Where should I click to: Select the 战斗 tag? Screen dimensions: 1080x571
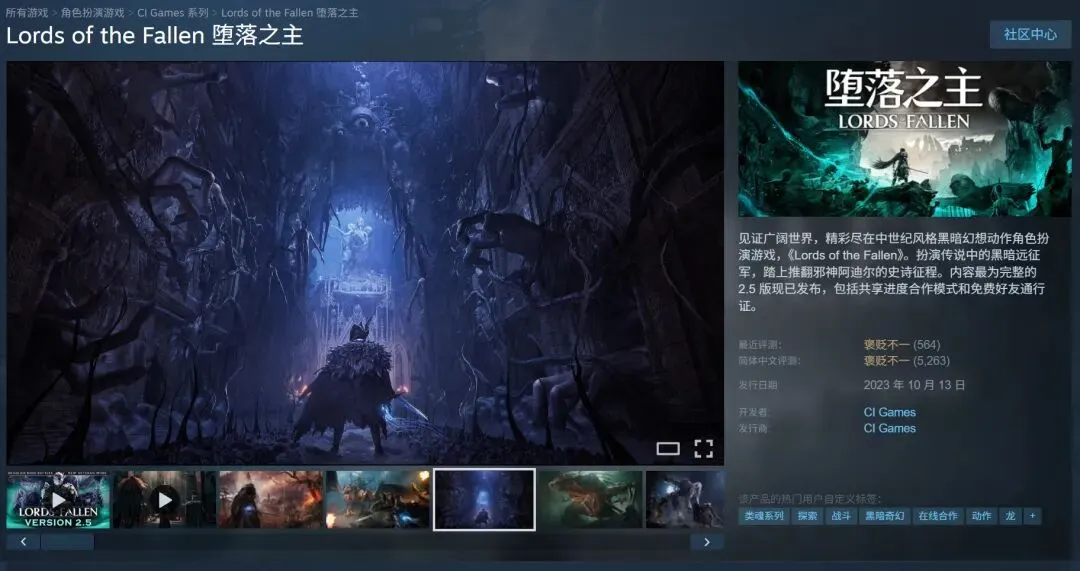(x=841, y=516)
